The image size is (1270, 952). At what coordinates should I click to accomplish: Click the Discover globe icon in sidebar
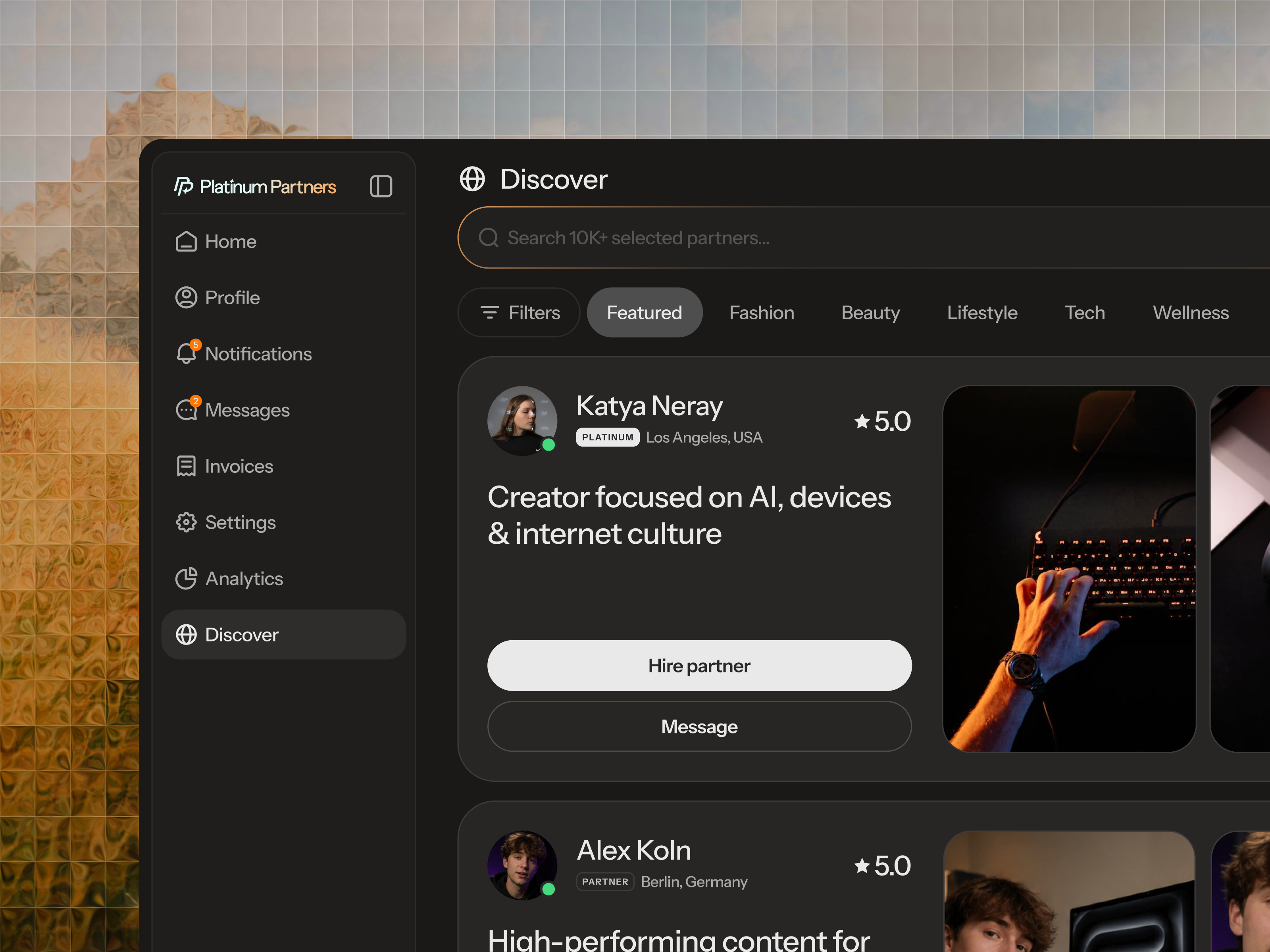coord(186,635)
